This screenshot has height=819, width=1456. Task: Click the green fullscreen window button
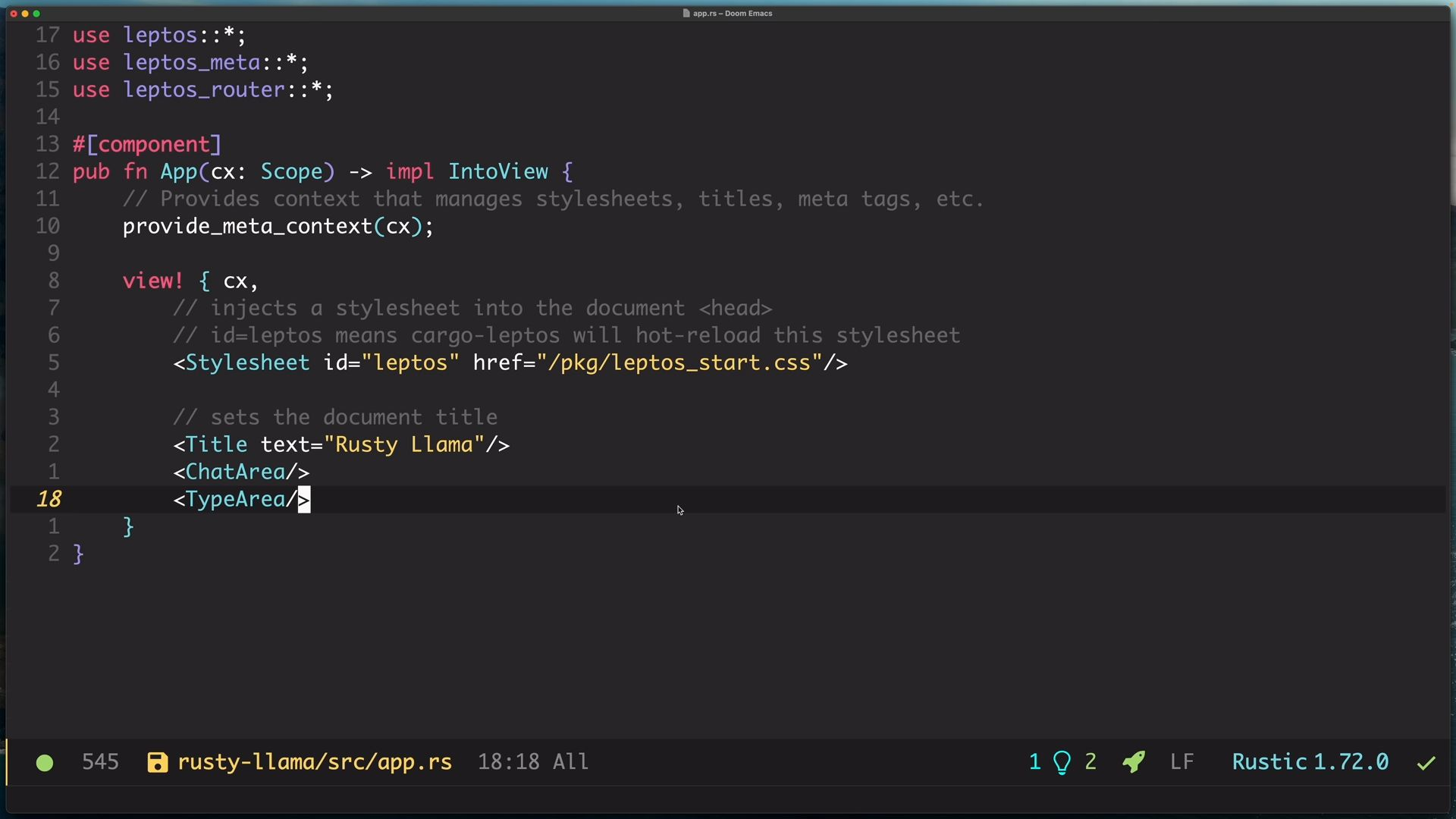pos(36,14)
